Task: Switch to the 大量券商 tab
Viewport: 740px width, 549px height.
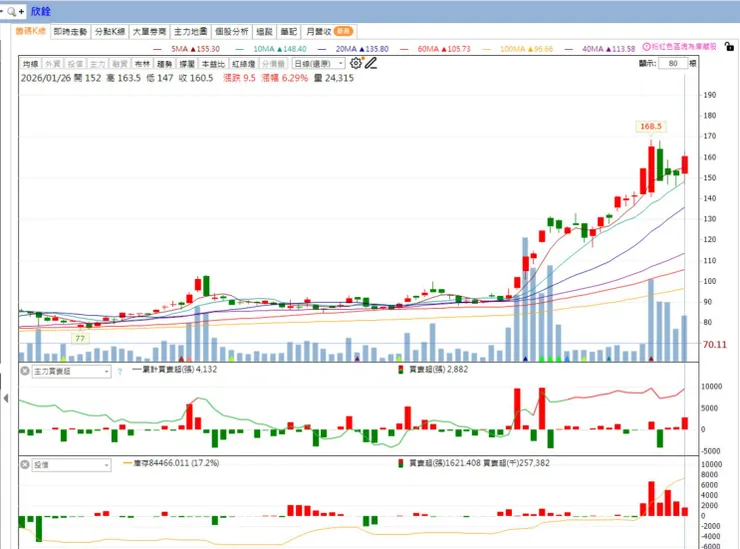Action: point(149,32)
